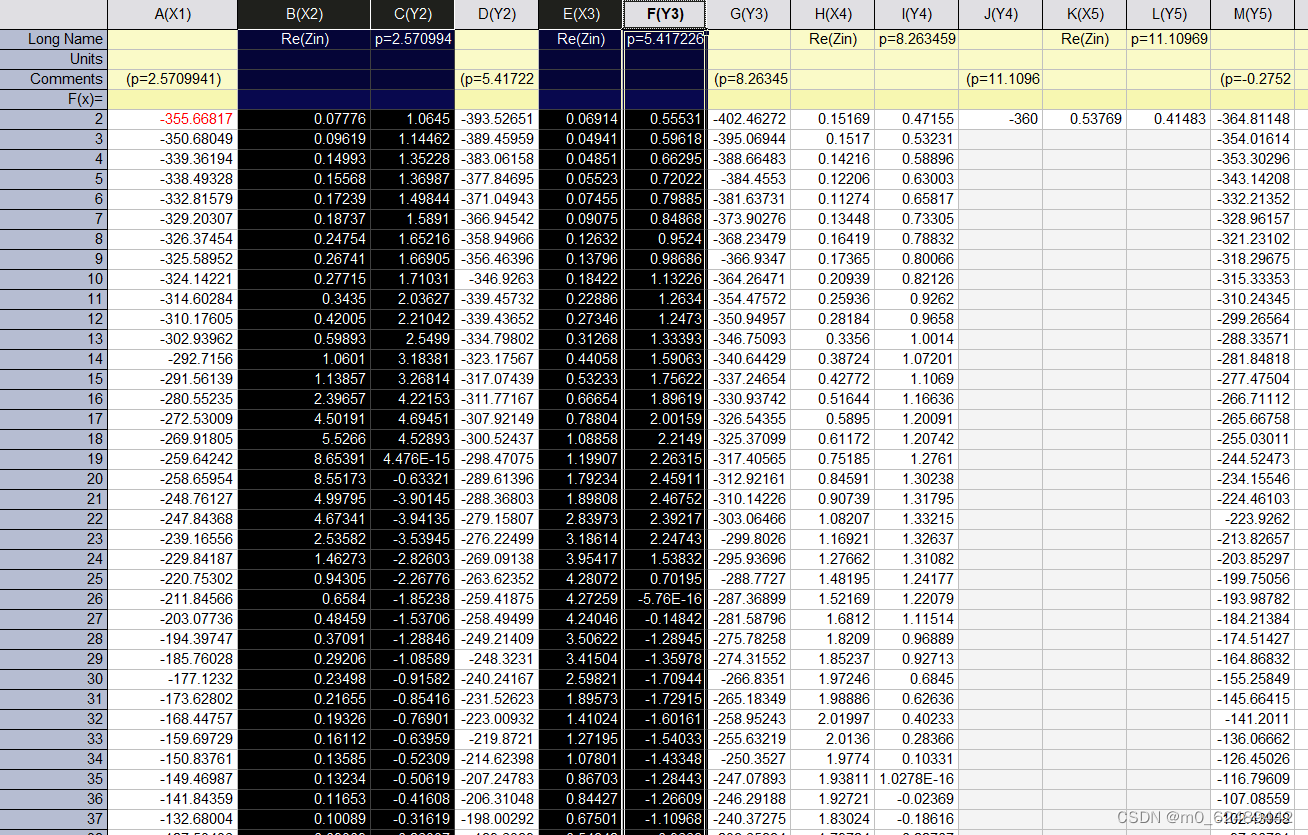
Task: Select row header number 2
Action: point(54,119)
